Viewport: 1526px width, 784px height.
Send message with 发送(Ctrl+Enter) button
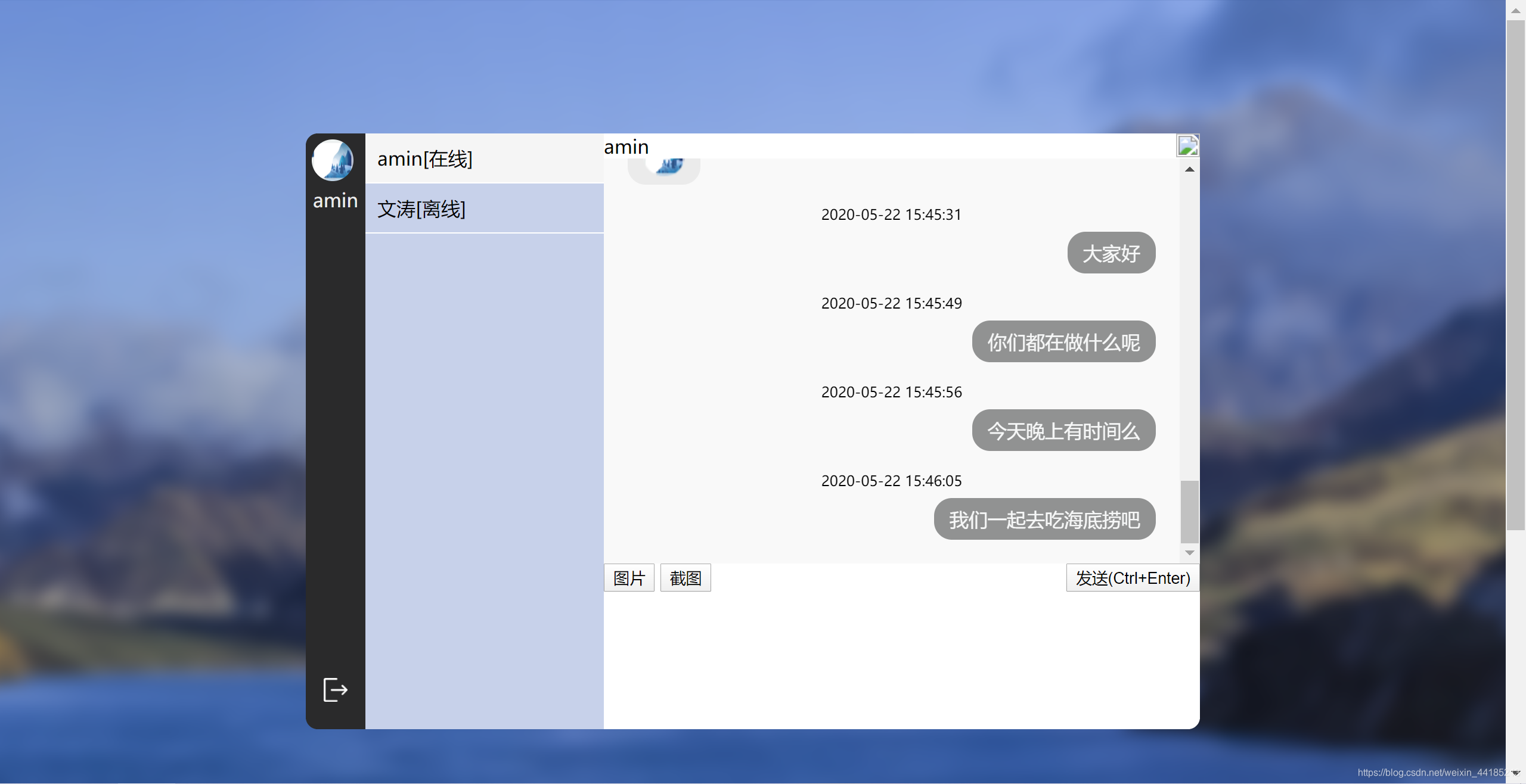coord(1132,578)
